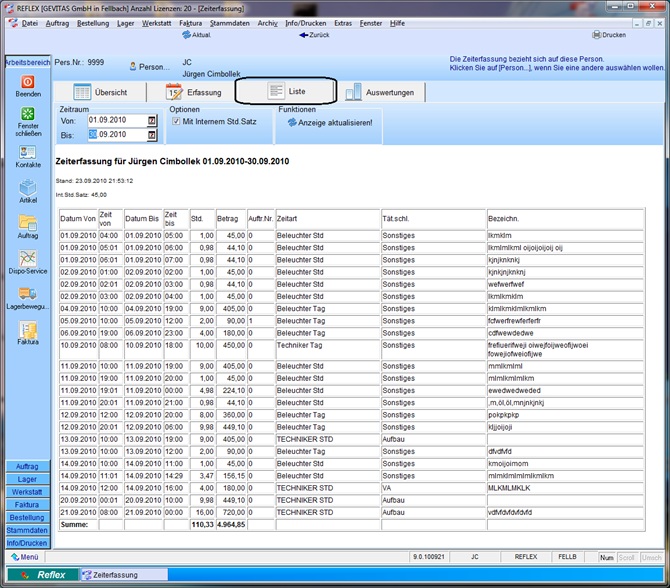Image resolution: width=670 pixels, height=588 pixels.
Task: Click FELLB in the status bar
Action: click(x=567, y=557)
